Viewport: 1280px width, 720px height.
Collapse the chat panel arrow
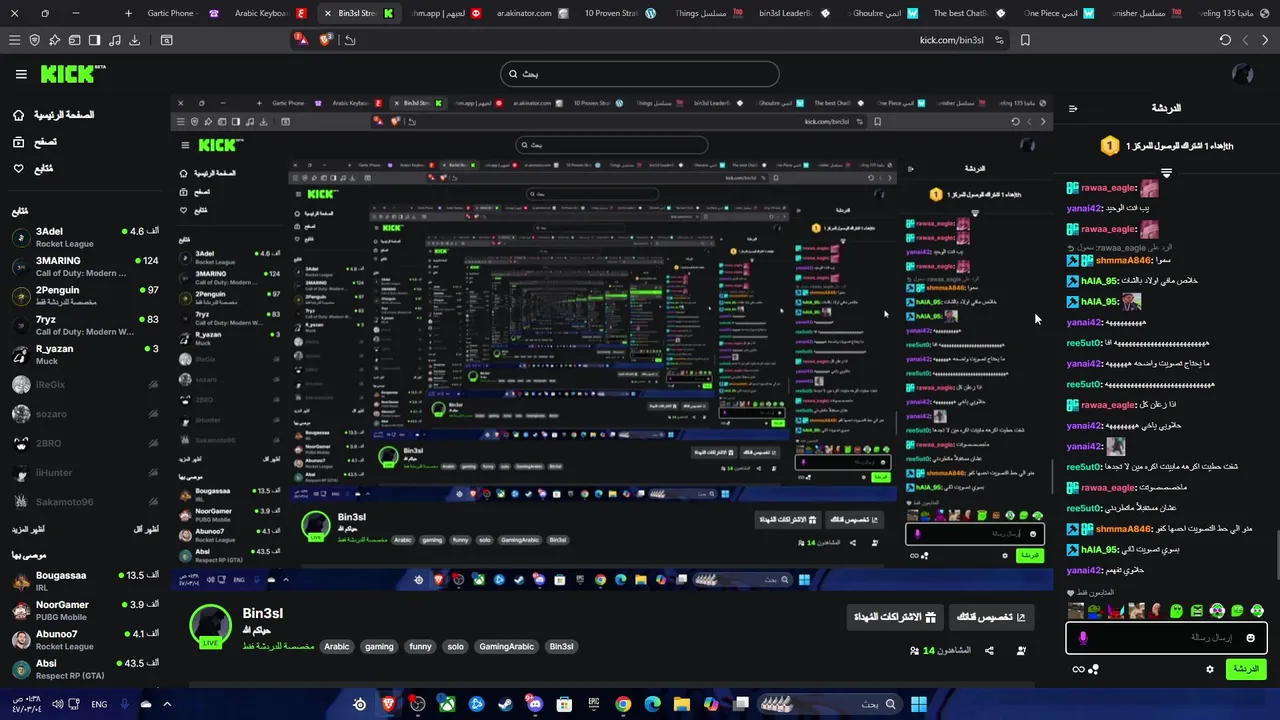point(1073,108)
